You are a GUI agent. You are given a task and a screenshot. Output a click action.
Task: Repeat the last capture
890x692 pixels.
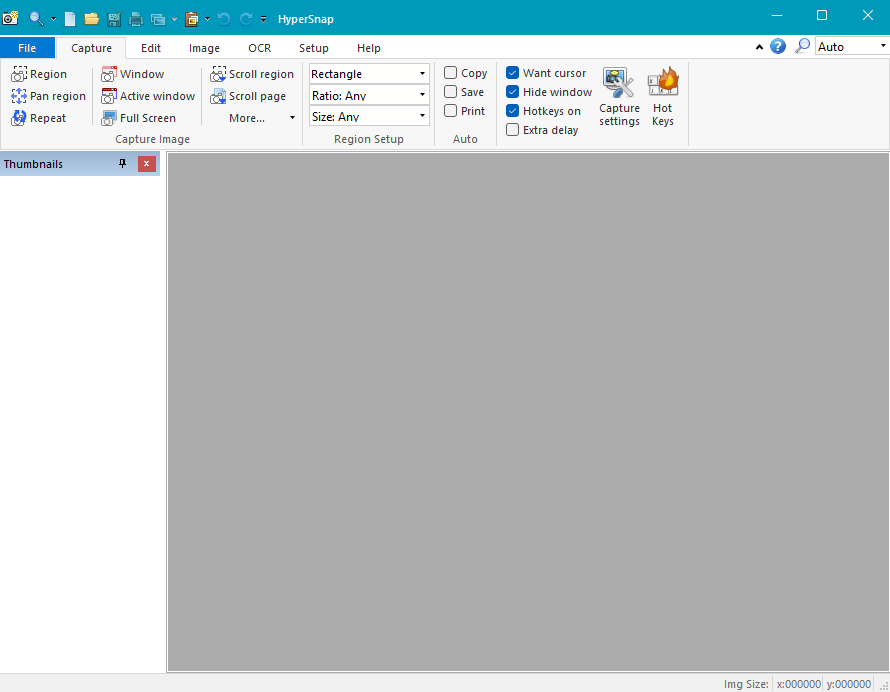pyautogui.click(x=39, y=118)
